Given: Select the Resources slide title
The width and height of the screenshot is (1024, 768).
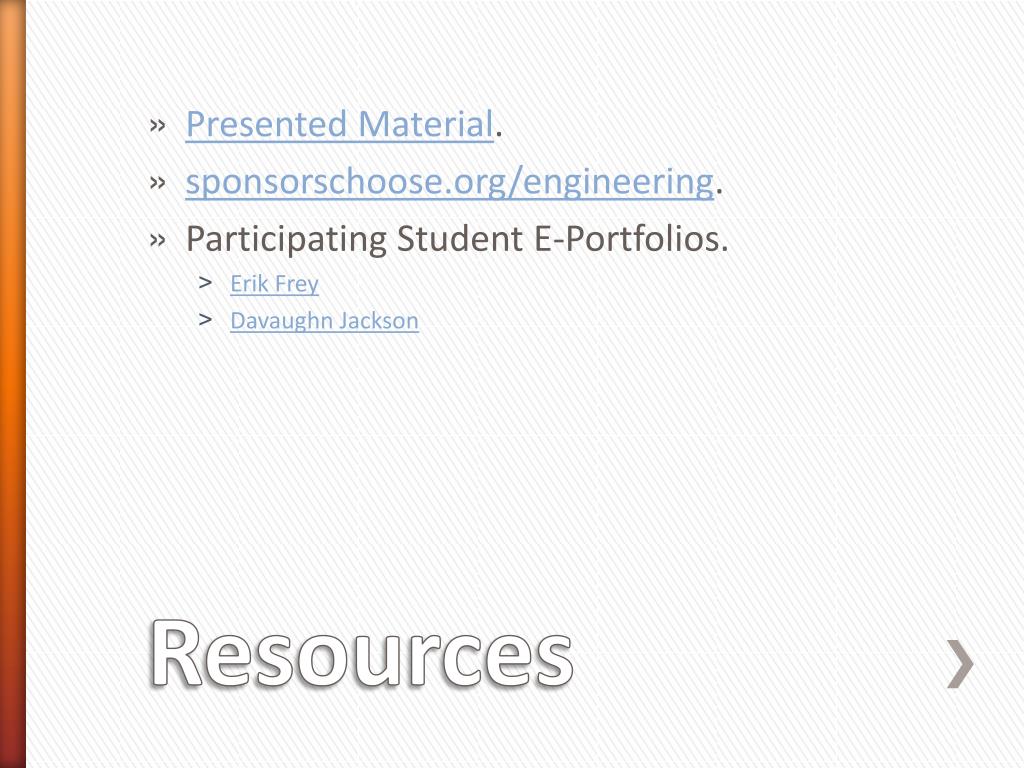Looking at the screenshot, I should 362,655.
